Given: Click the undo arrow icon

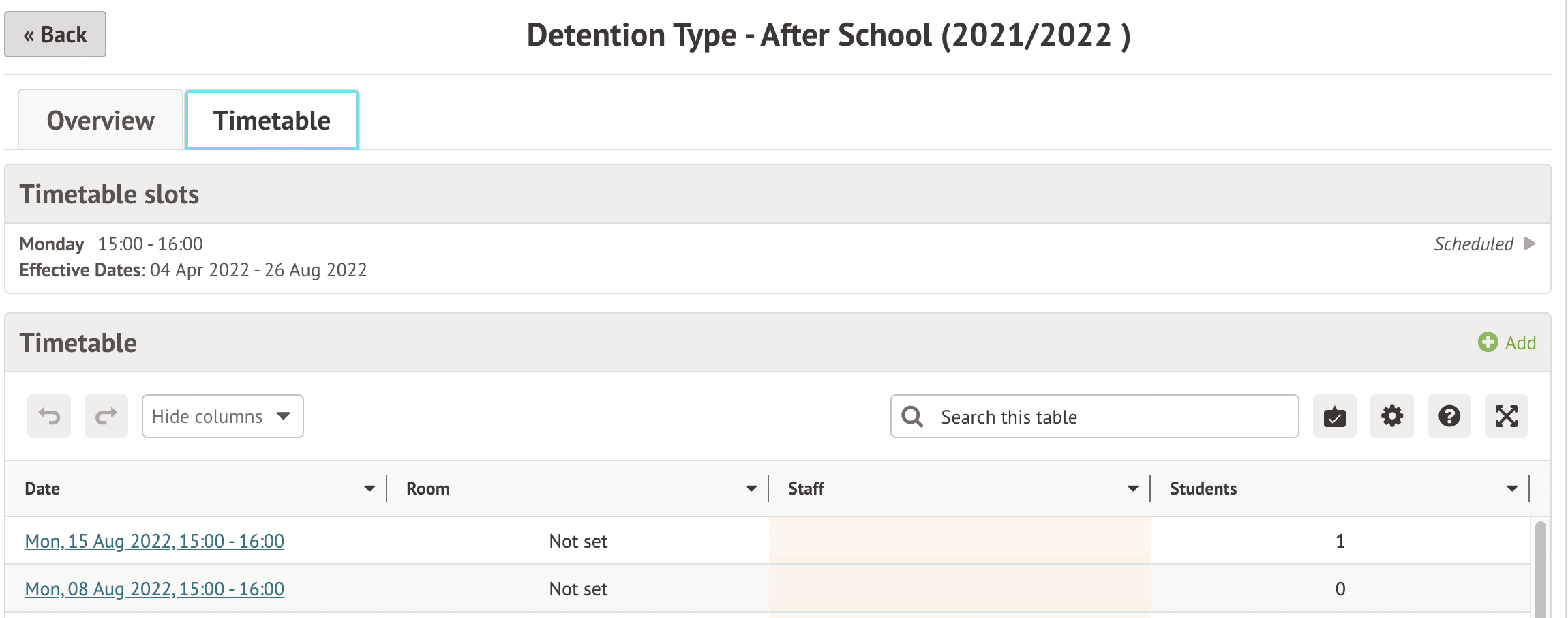Looking at the screenshot, I should pyautogui.click(x=49, y=416).
